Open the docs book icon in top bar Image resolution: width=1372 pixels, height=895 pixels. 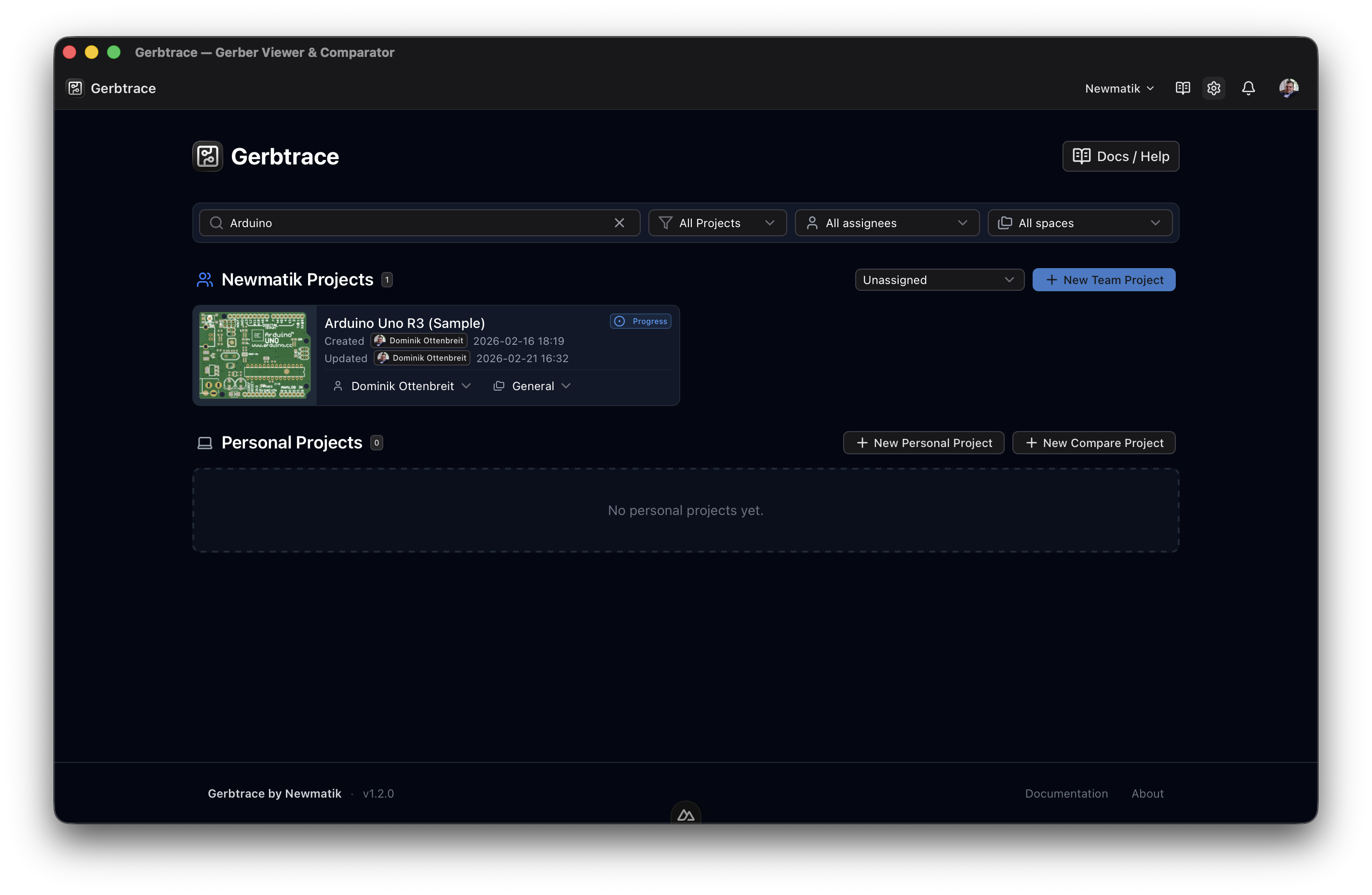1183,88
